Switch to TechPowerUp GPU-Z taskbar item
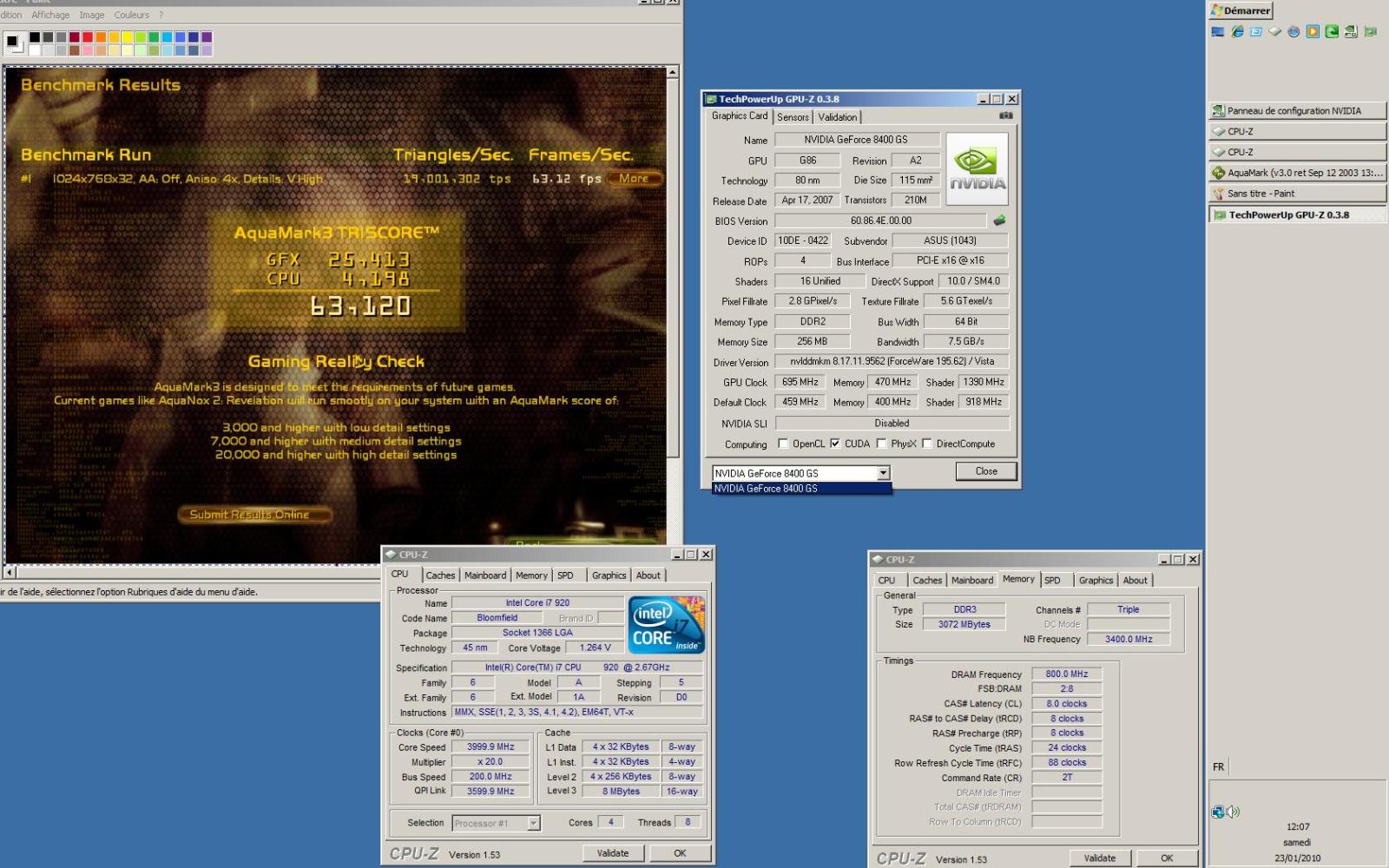Viewport: 1389px width, 868px height. [x=1298, y=214]
